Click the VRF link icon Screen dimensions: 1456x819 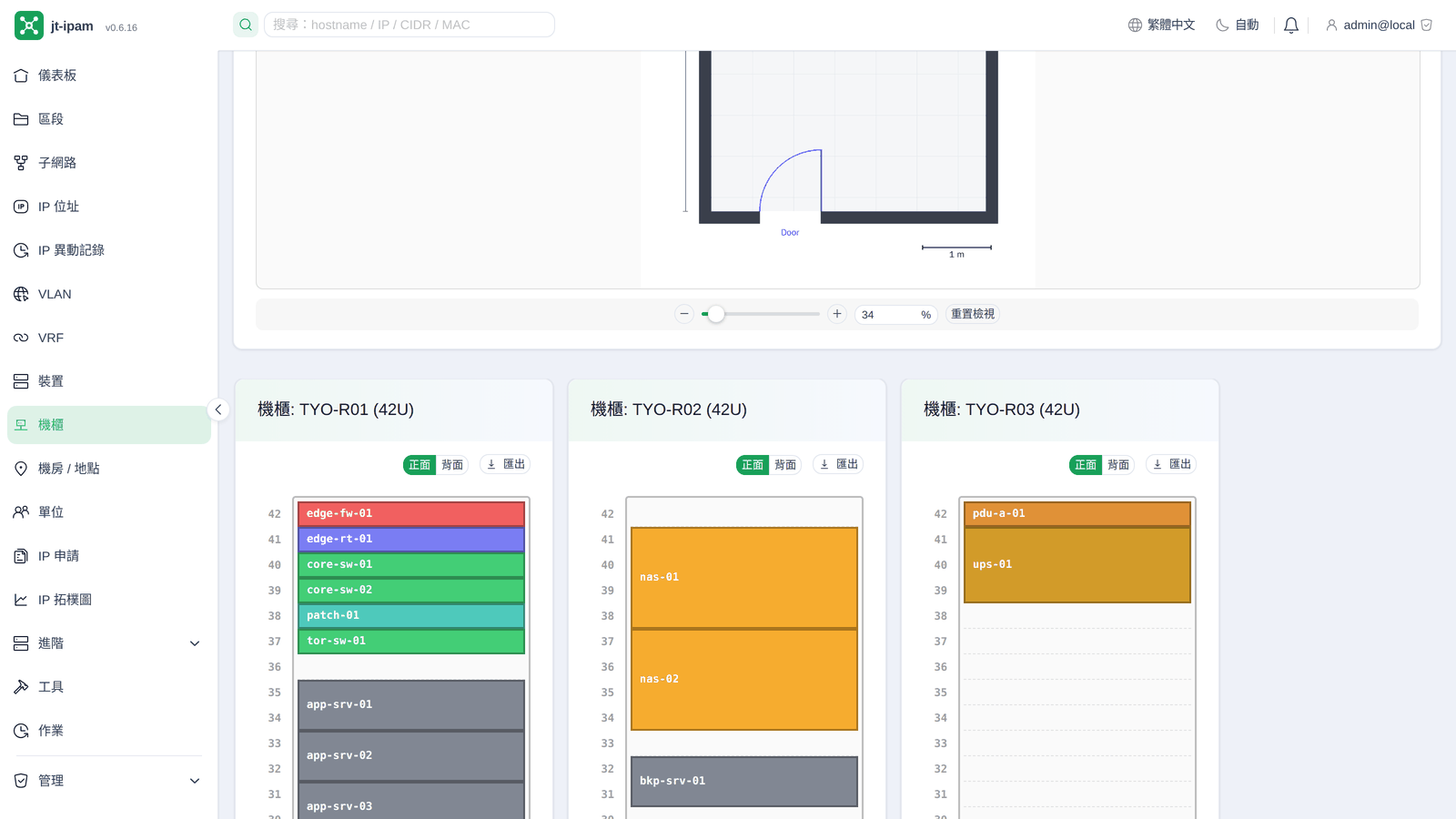[21, 338]
